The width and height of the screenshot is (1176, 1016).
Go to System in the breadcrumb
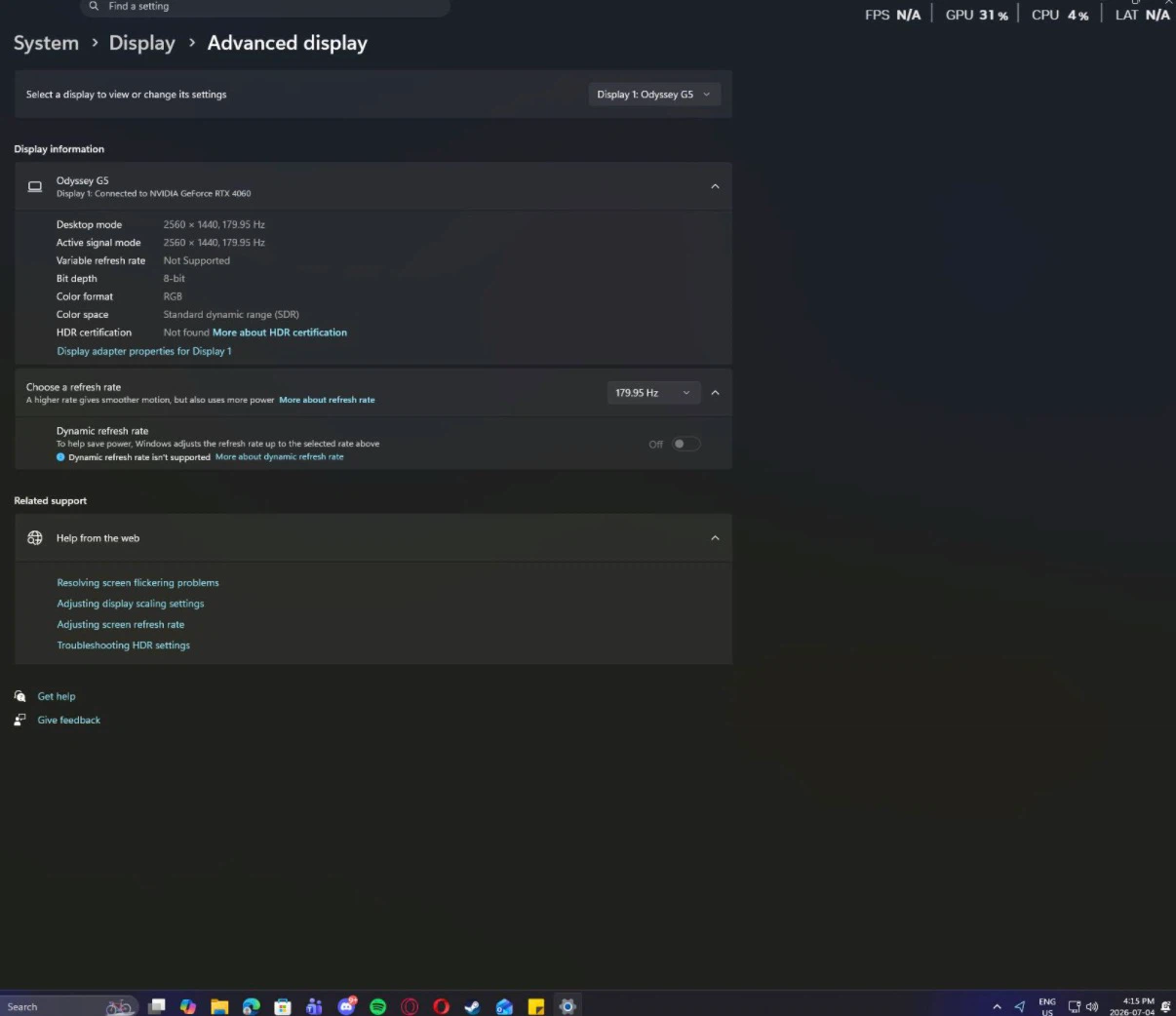46,43
